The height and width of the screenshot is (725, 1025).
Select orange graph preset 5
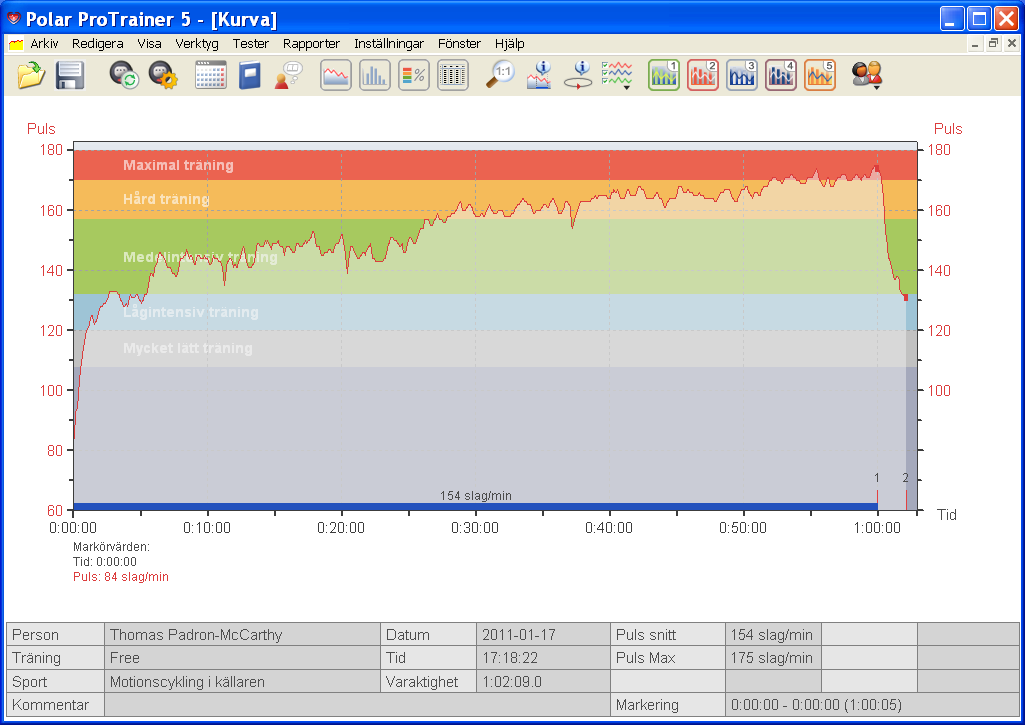point(820,75)
